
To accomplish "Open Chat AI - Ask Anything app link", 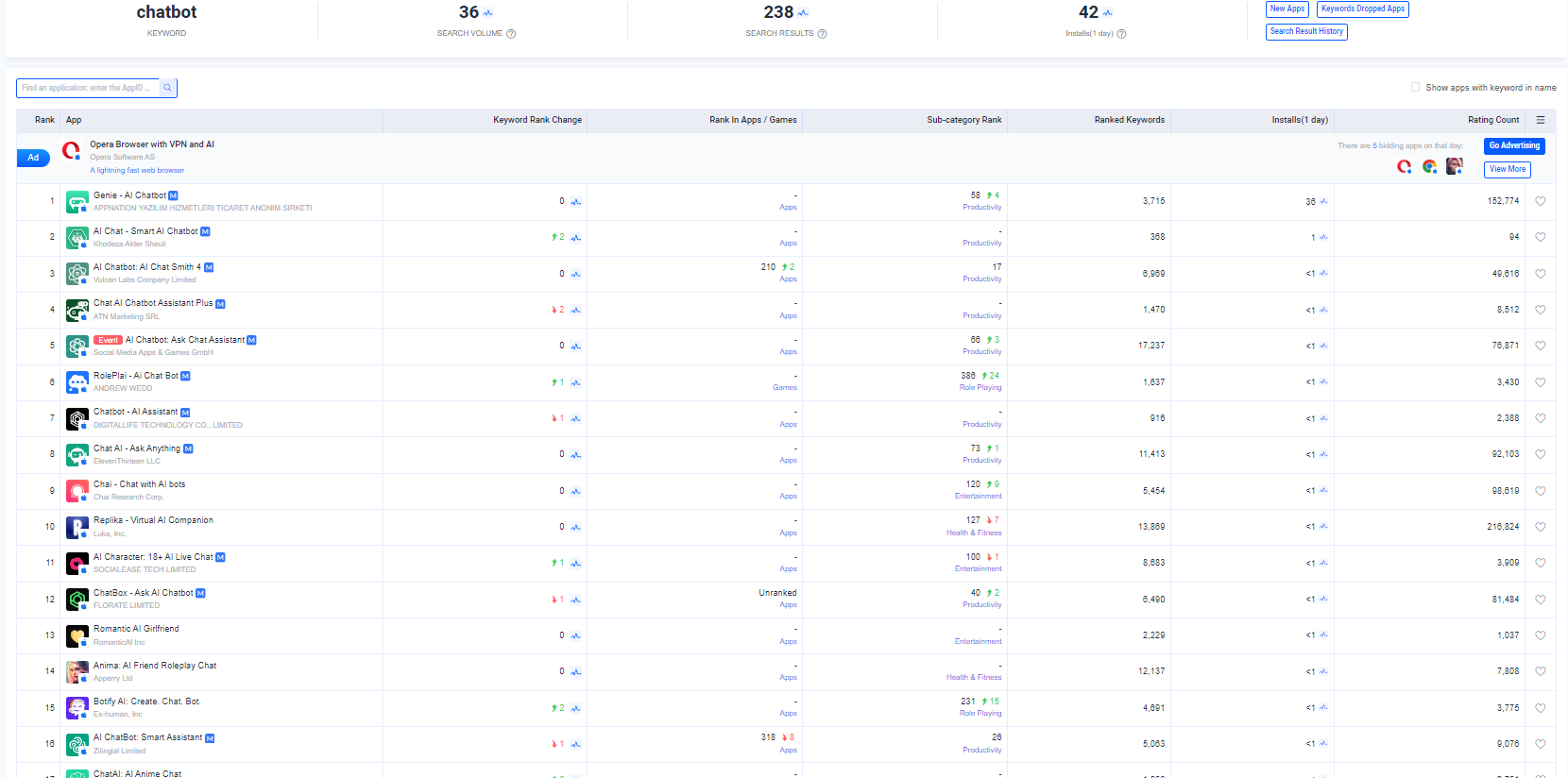I will 137,448.
